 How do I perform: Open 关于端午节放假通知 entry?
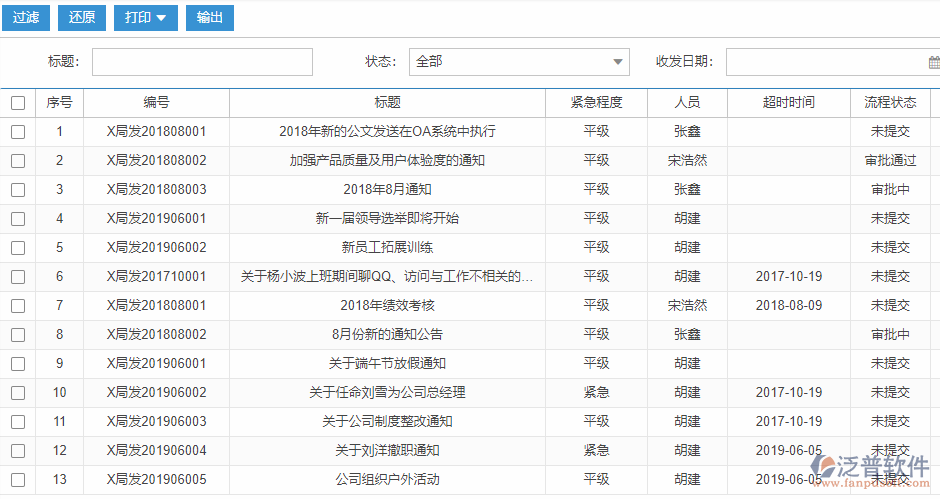(387, 364)
